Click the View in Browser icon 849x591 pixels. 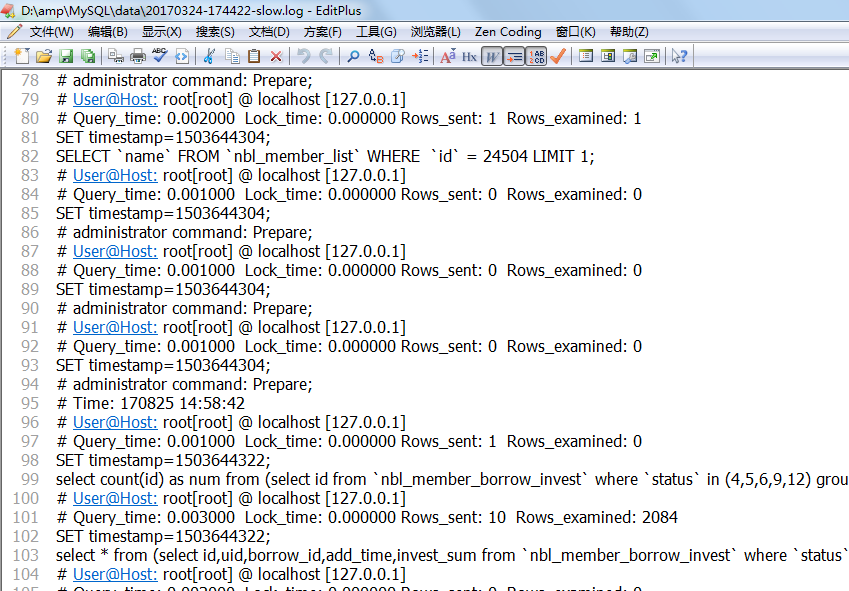click(x=182, y=56)
